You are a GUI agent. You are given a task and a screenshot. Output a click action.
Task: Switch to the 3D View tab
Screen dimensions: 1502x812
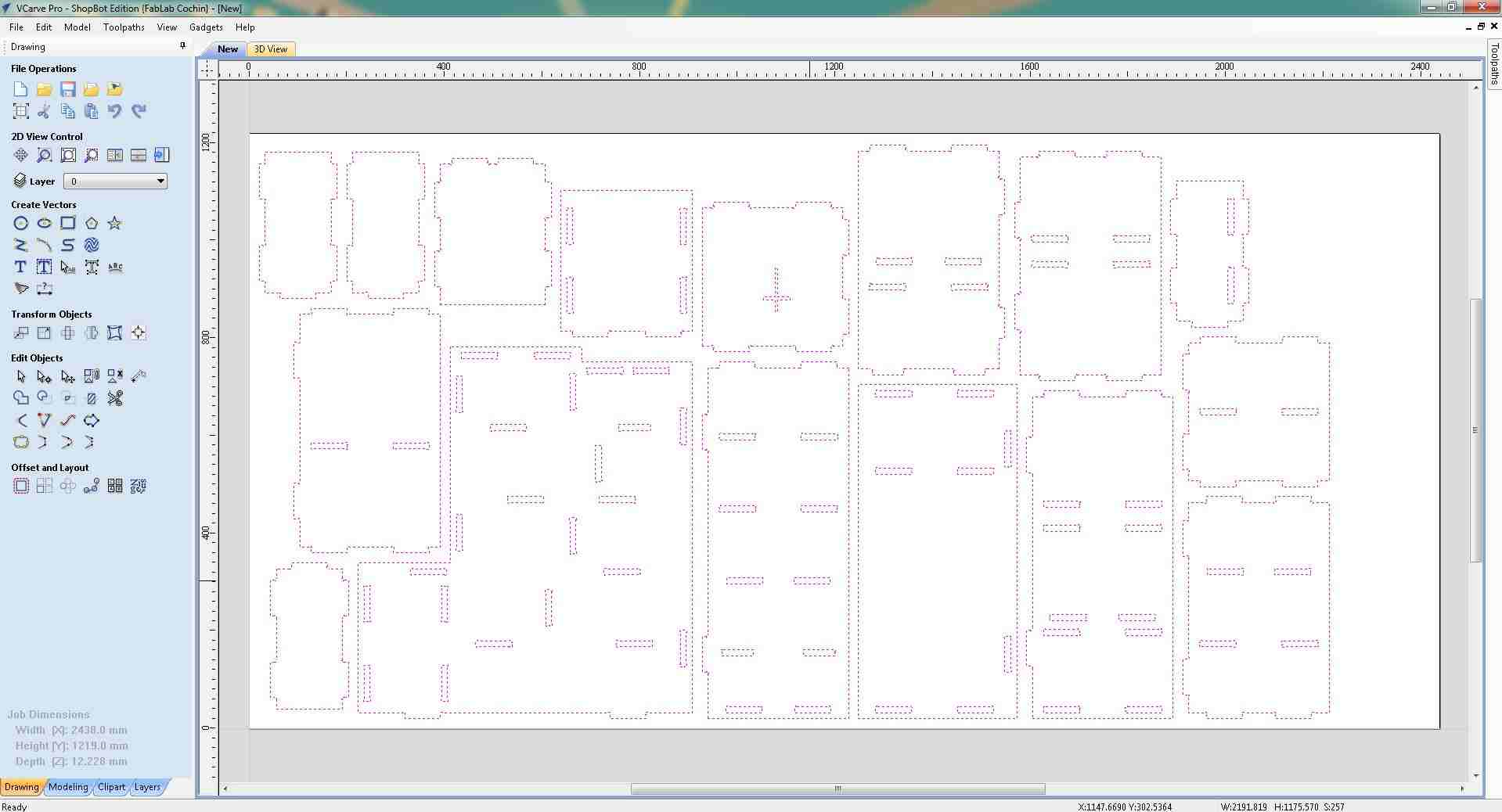click(270, 49)
